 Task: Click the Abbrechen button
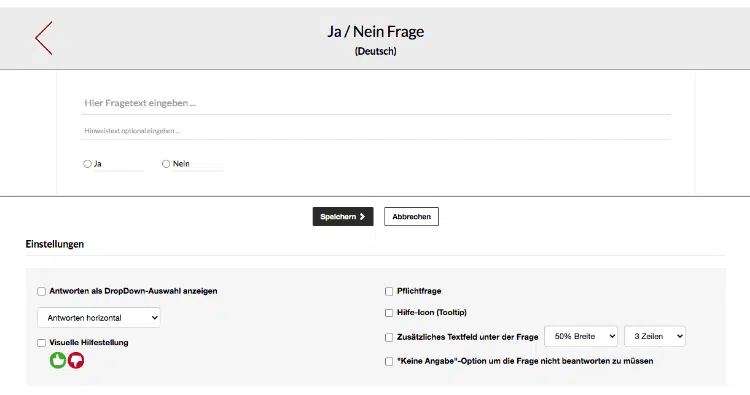pyautogui.click(x=411, y=217)
